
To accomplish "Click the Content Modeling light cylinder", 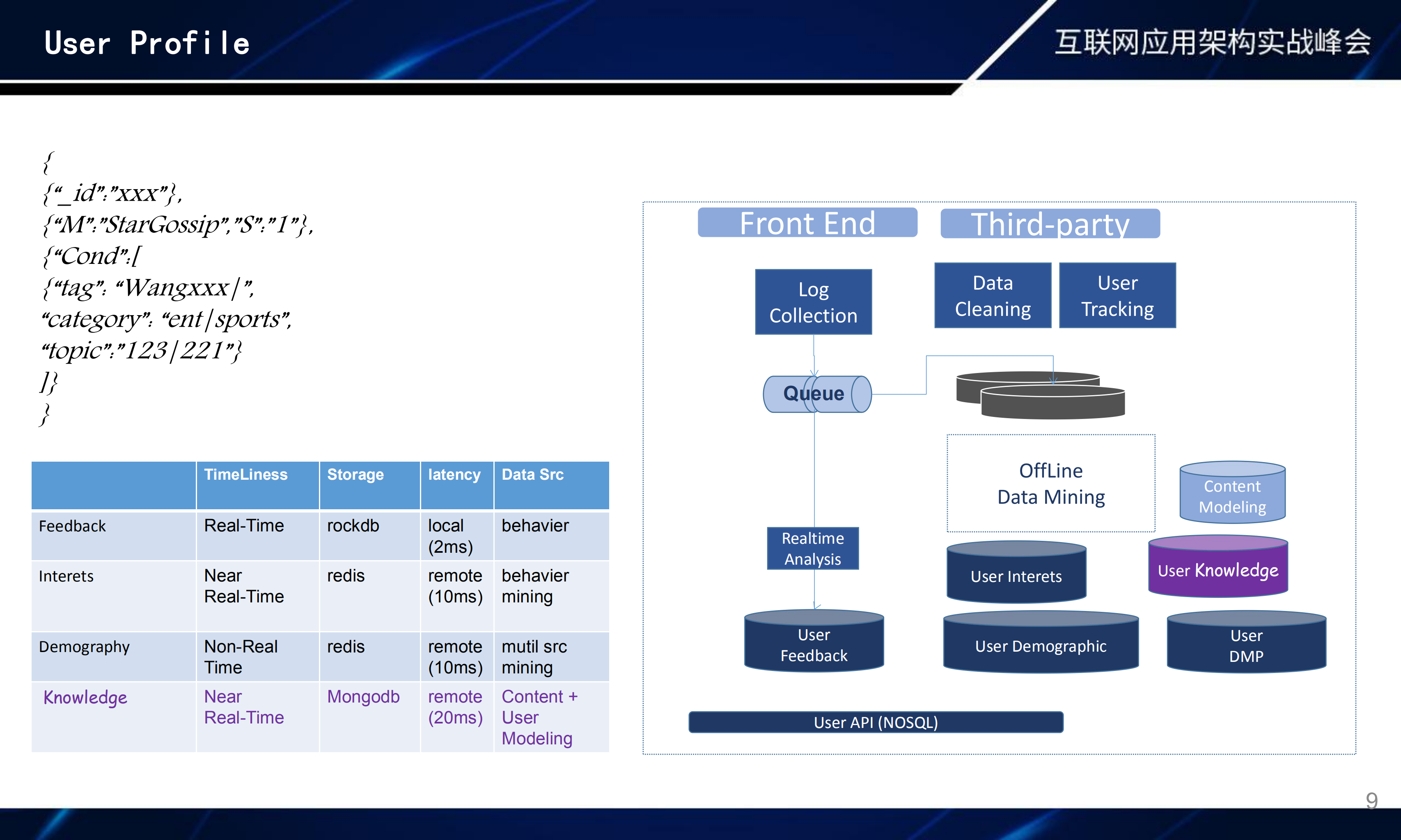I will pyautogui.click(x=1232, y=496).
